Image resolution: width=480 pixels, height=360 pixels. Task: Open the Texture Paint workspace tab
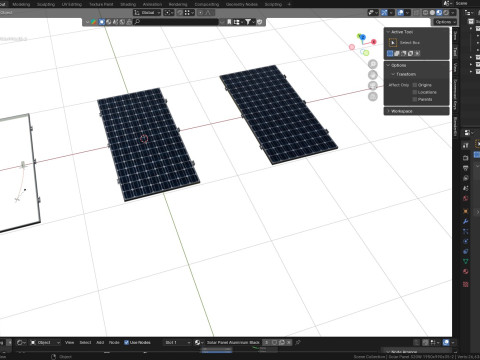coord(101,4)
